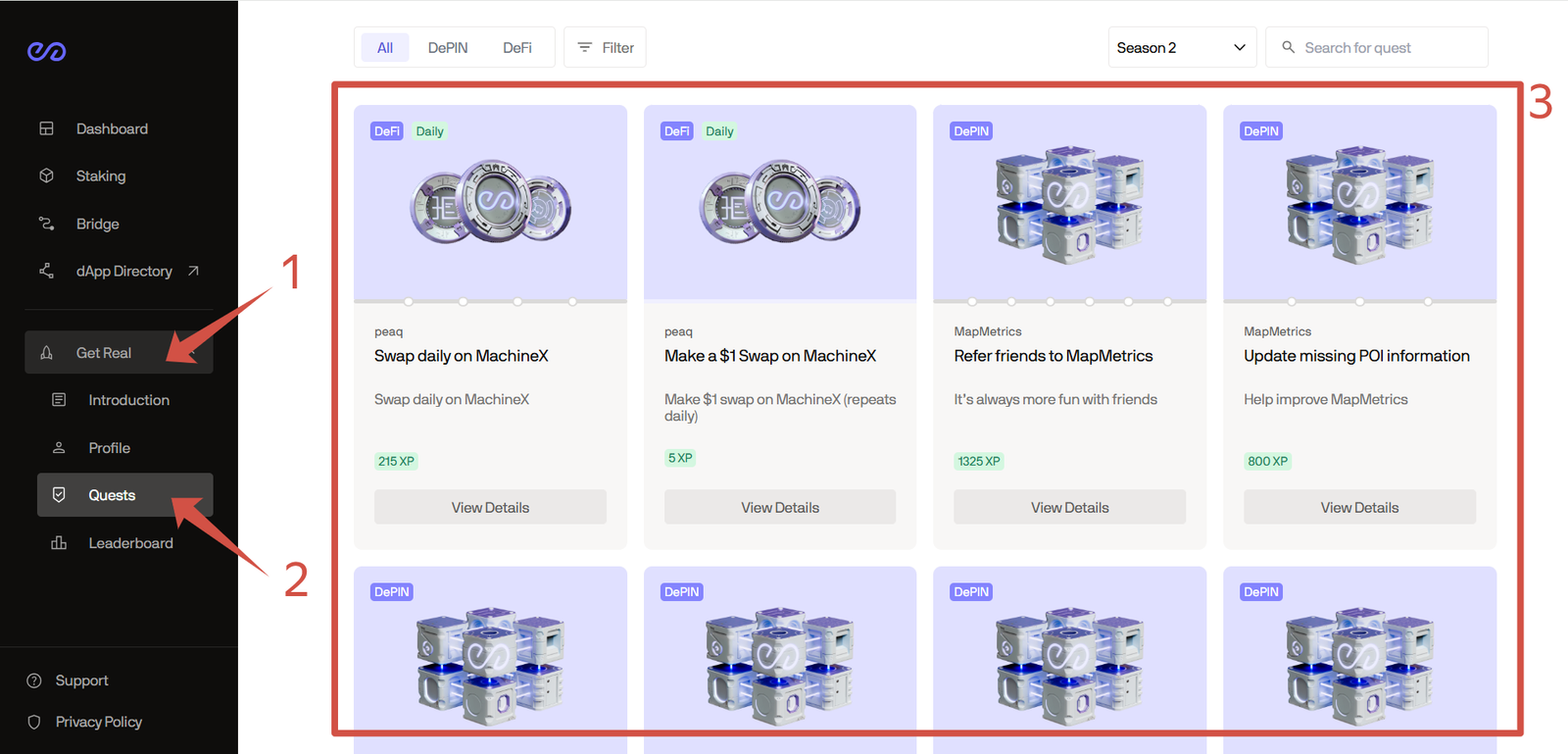The image size is (1568, 754).
Task: Click the Leaderboard bar chart icon
Action: click(x=59, y=542)
